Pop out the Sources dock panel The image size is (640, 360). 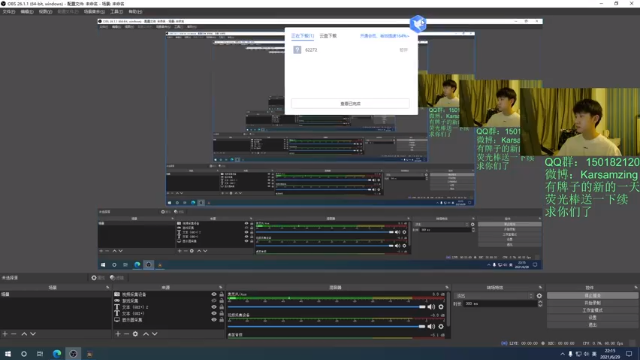(221, 287)
